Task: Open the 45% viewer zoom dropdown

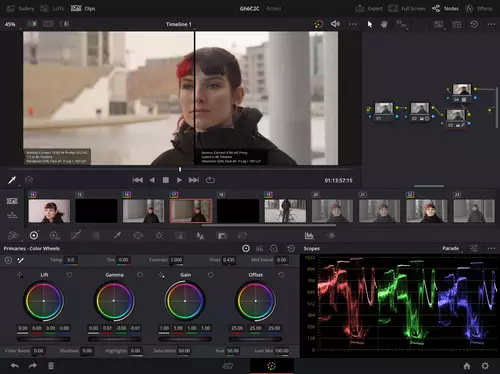Action: (x=11, y=24)
